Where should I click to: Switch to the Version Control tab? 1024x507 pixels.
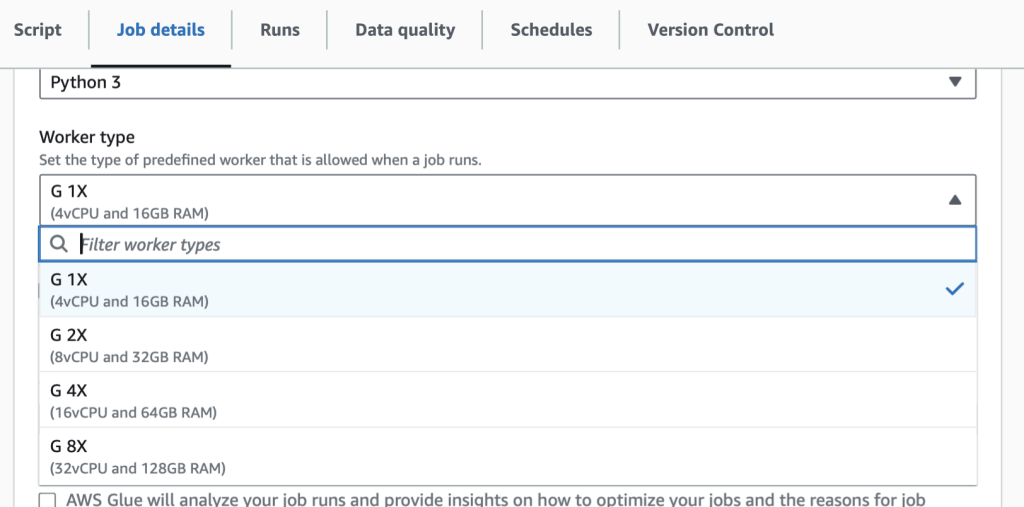710,30
